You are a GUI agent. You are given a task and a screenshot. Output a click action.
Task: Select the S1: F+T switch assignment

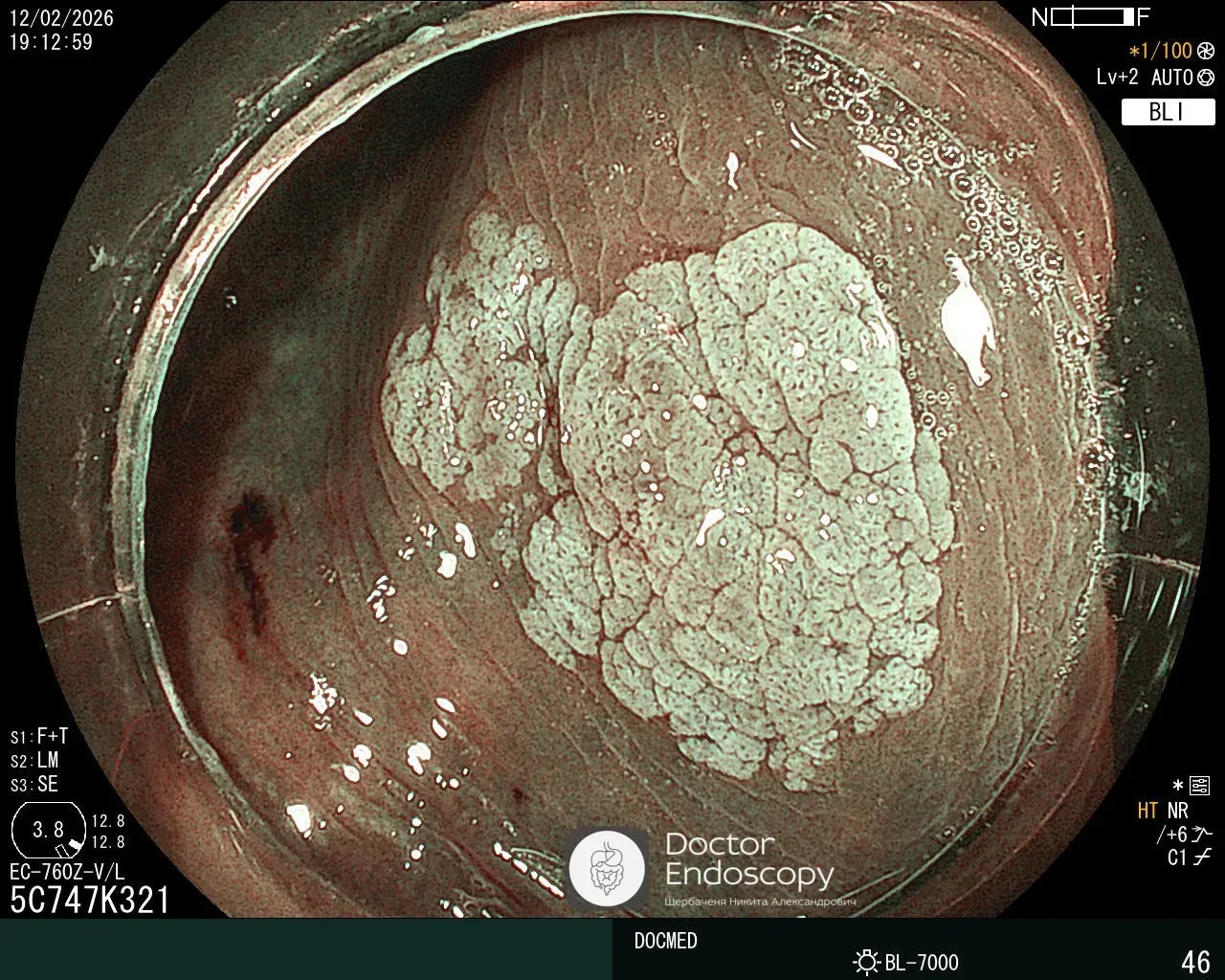39,736
